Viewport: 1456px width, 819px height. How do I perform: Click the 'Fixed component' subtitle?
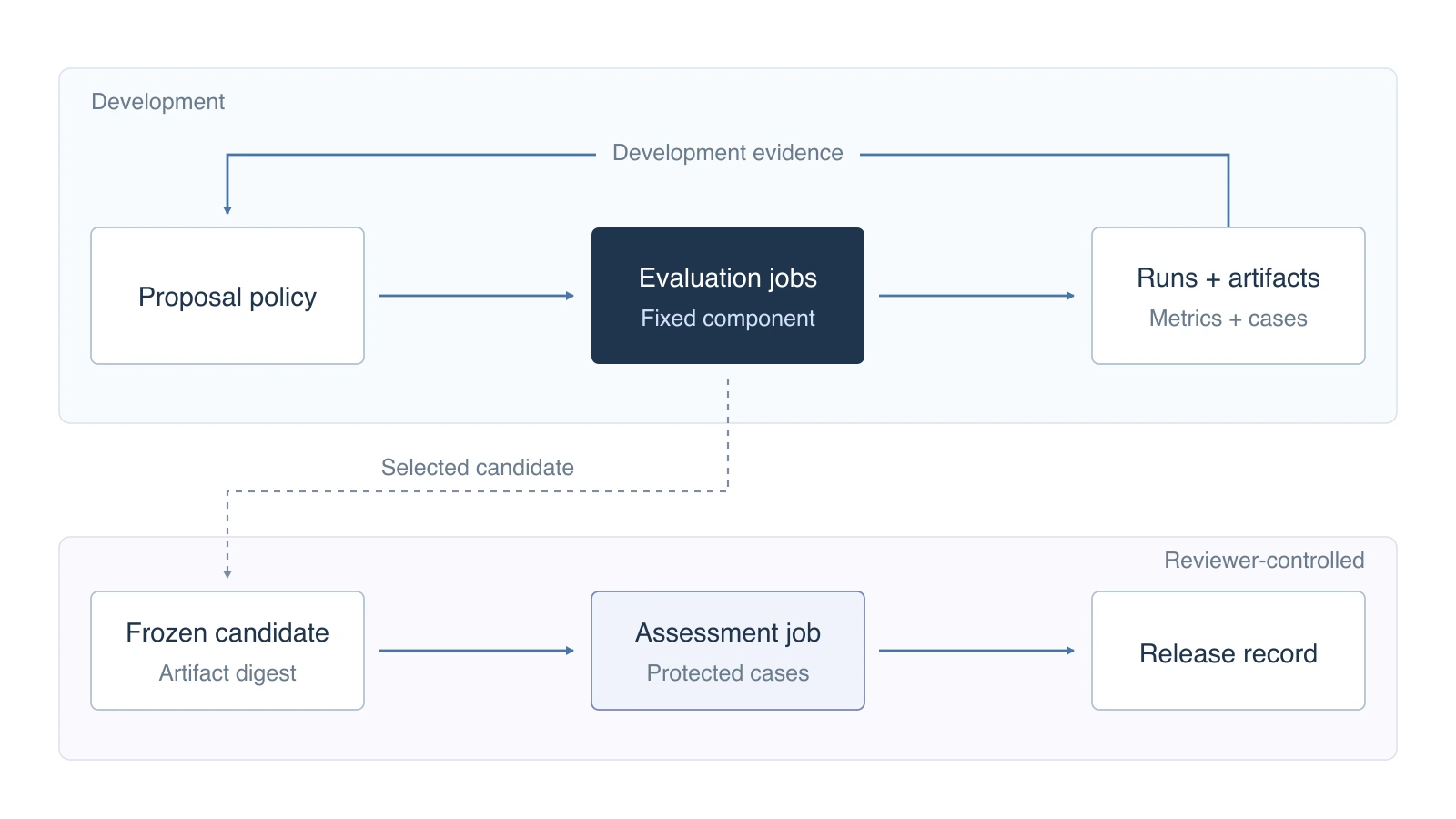tap(728, 318)
